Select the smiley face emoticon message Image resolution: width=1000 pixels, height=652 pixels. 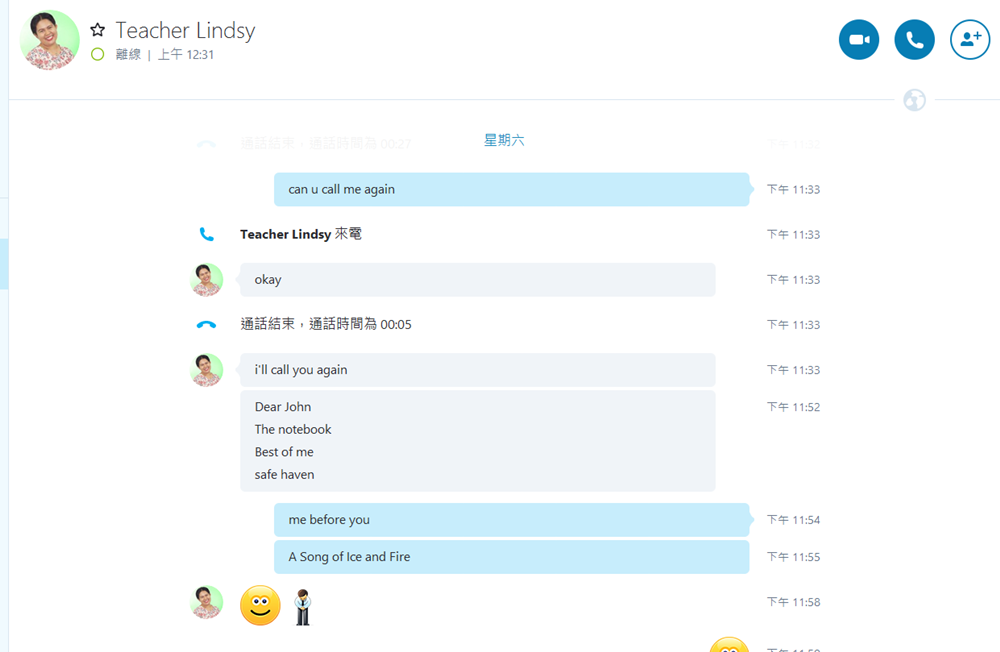tap(260, 605)
